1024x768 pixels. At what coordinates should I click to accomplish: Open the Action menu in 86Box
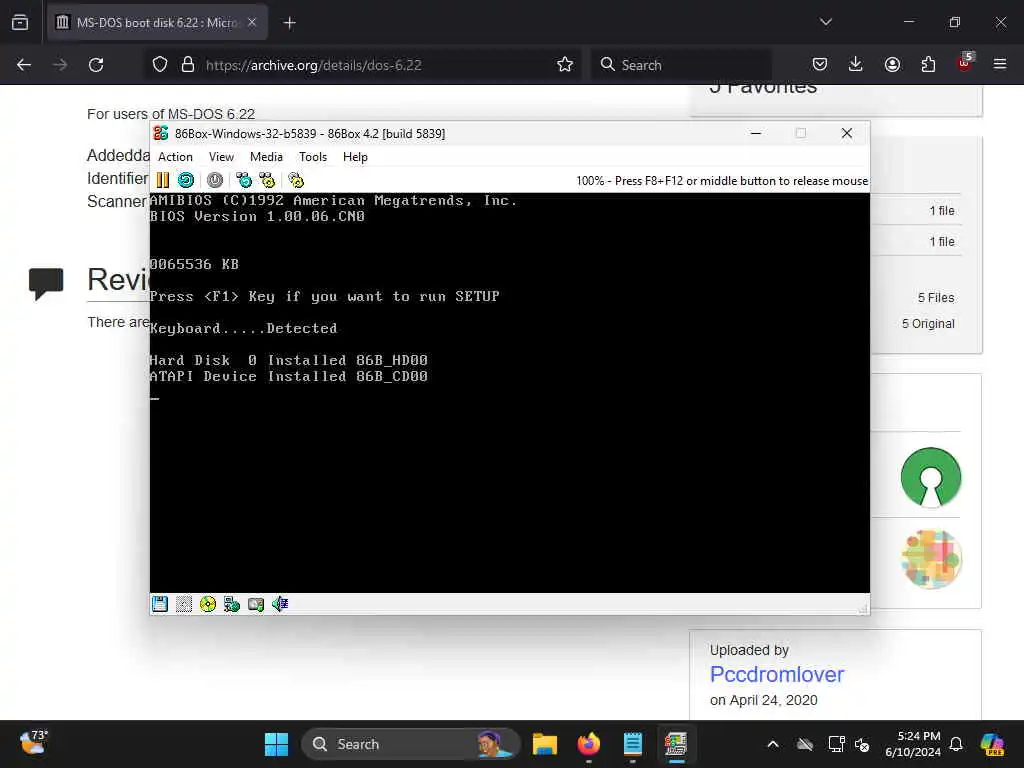(x=175, y=157)
